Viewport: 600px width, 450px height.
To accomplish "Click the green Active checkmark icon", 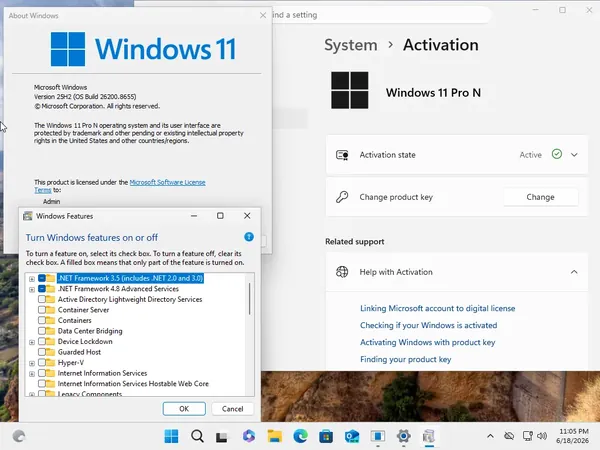I will [x=557, y=154].
